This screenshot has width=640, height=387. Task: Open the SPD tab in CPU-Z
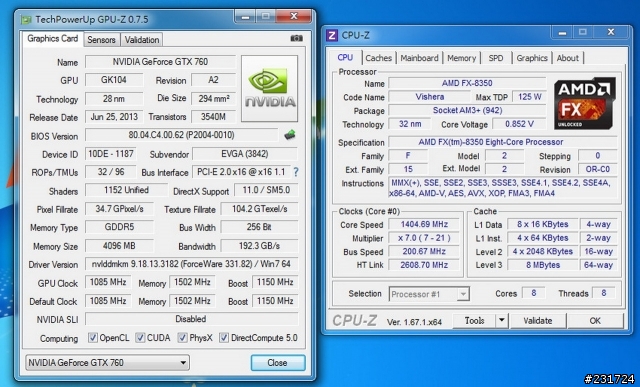(x=496, y=58)
